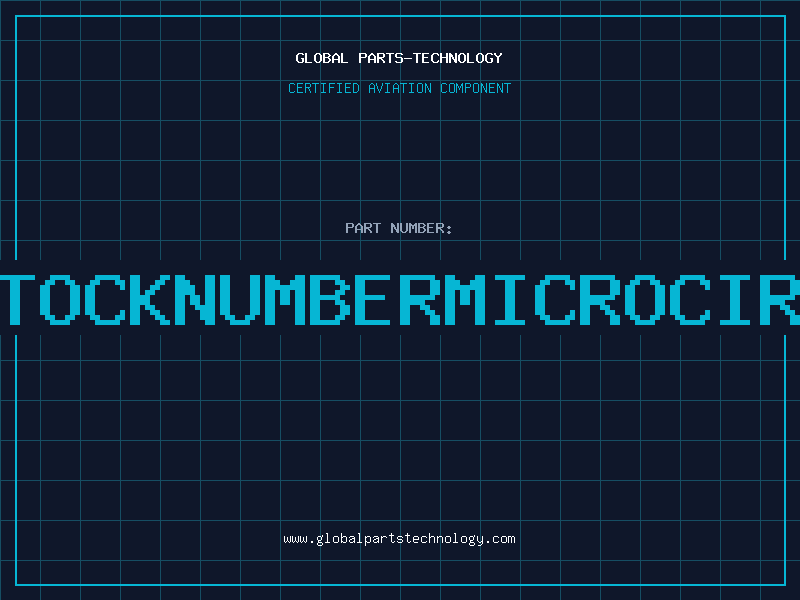
Task: Click the PART NUMBER: label
Action: point(399,228)
